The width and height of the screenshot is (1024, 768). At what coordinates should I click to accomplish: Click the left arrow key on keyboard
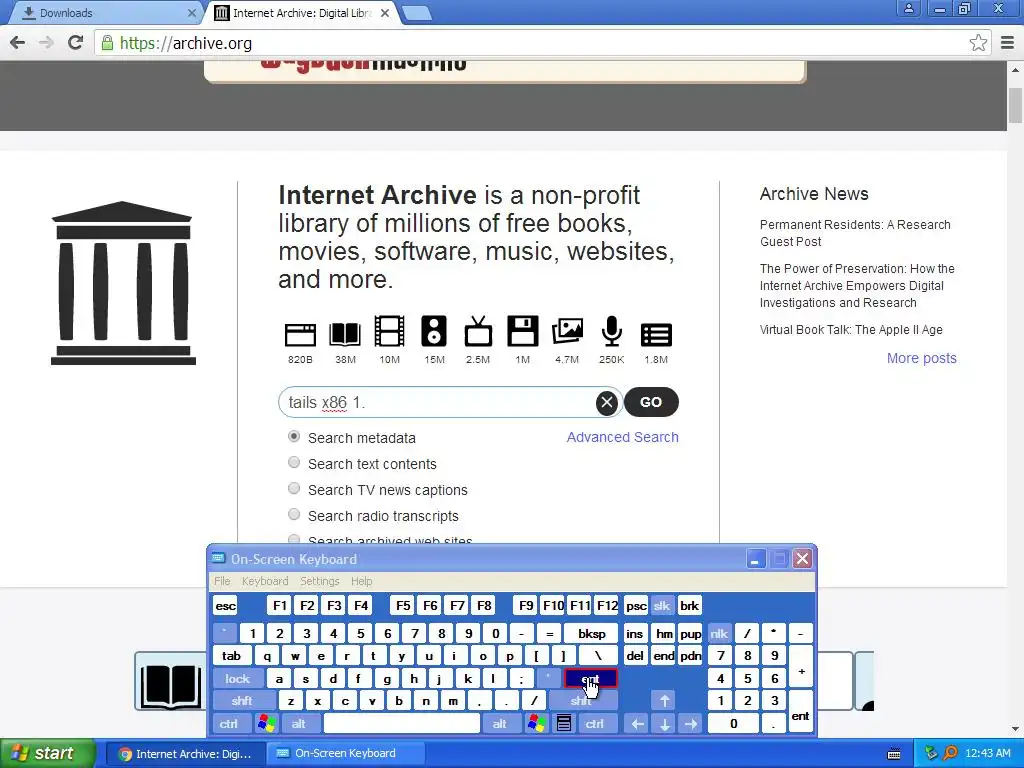[x=637, y=724]
